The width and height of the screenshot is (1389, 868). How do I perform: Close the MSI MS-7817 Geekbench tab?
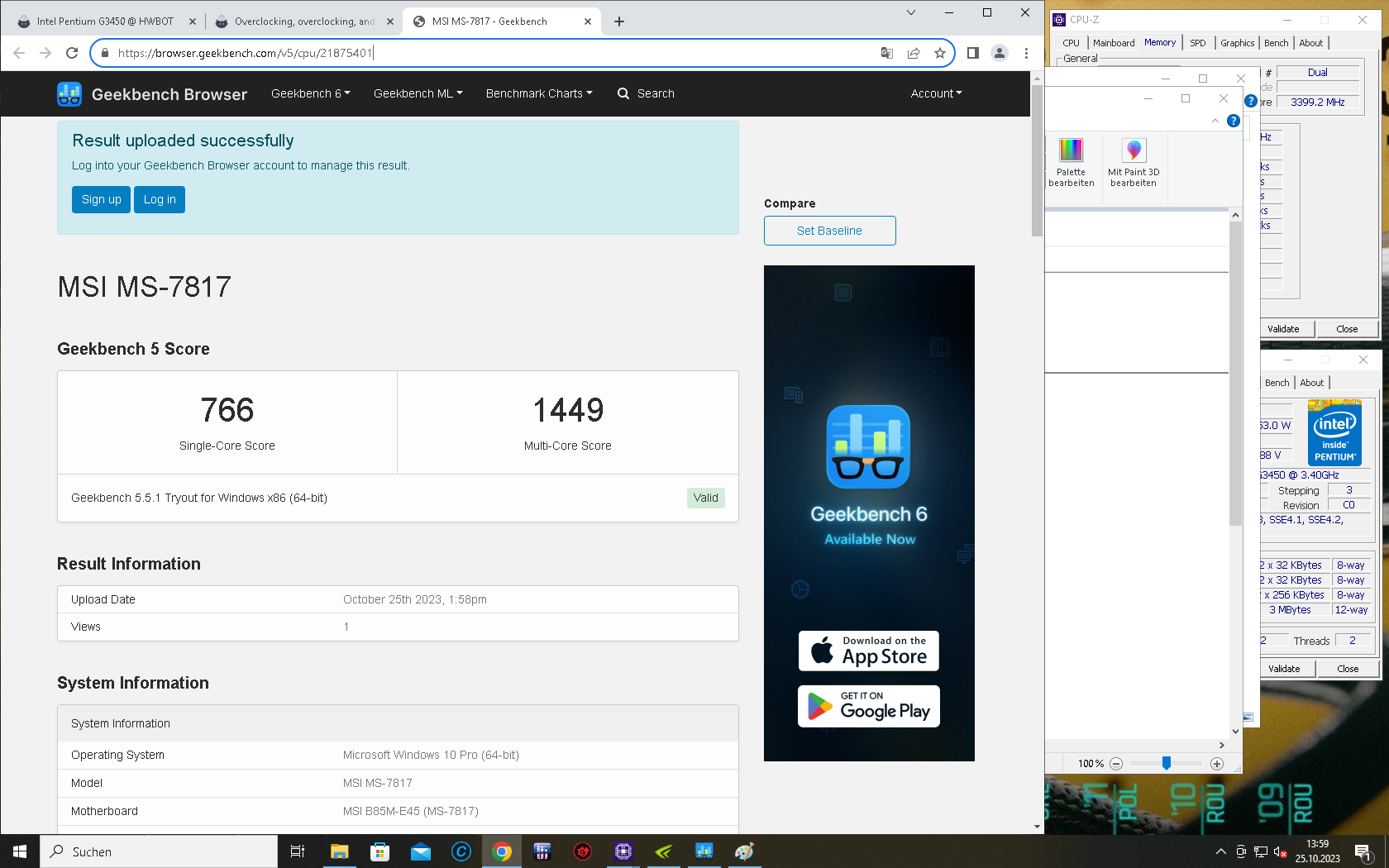pos(588,21)
